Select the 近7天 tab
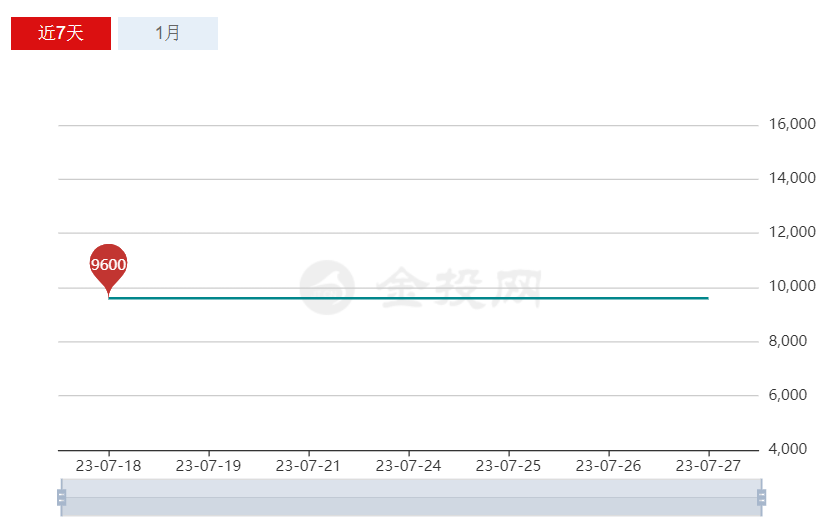The image size is (831, 529). (61, 33)
